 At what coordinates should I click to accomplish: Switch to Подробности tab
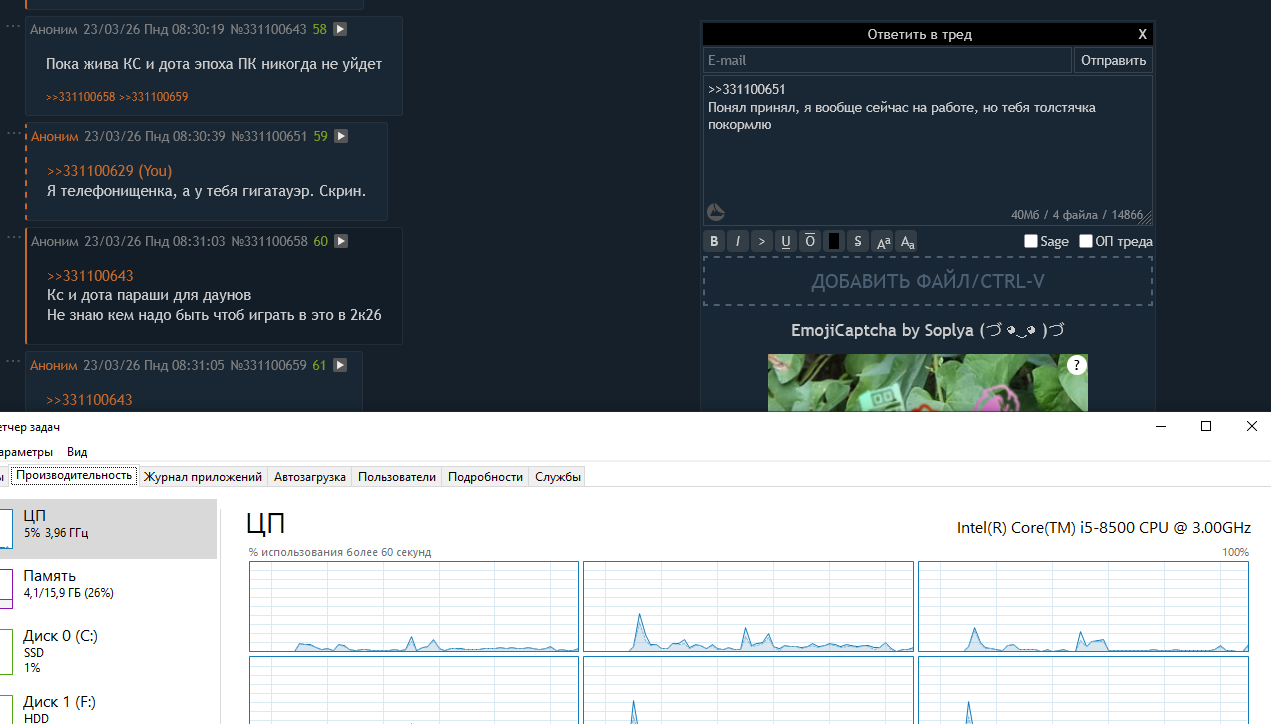(486, 477)
